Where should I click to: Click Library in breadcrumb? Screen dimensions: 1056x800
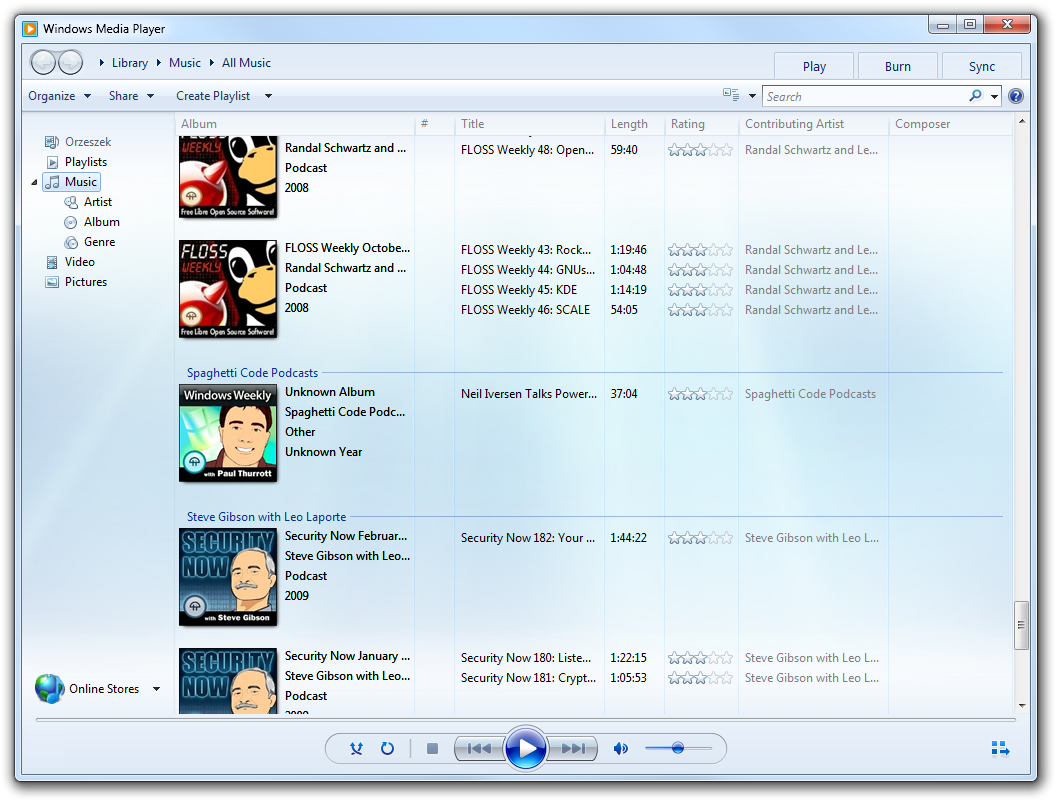click(x=129, y=63)
